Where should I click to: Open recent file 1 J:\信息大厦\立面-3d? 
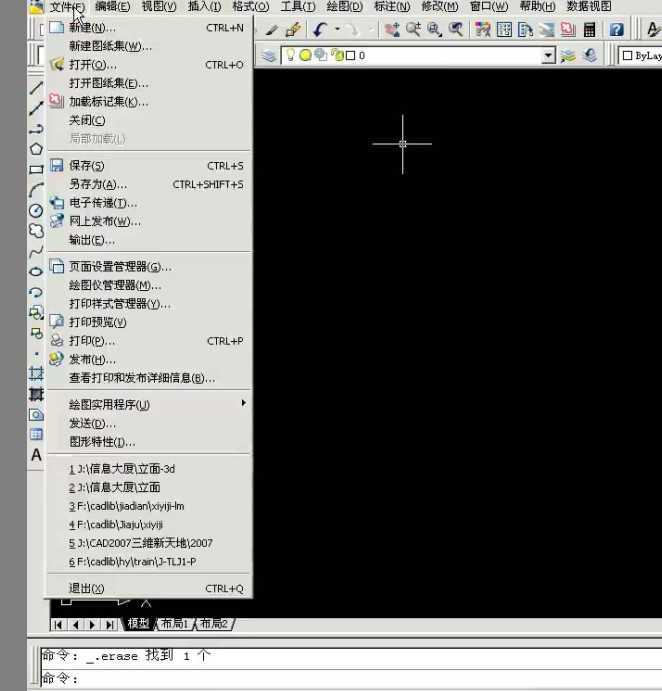click(149, 469)
